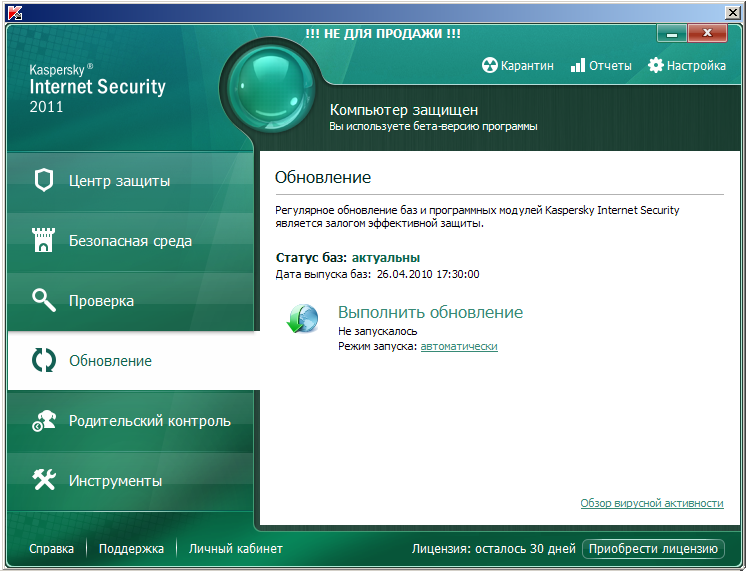Click the Приобрести лицензию button

click(x=653, y=549)
